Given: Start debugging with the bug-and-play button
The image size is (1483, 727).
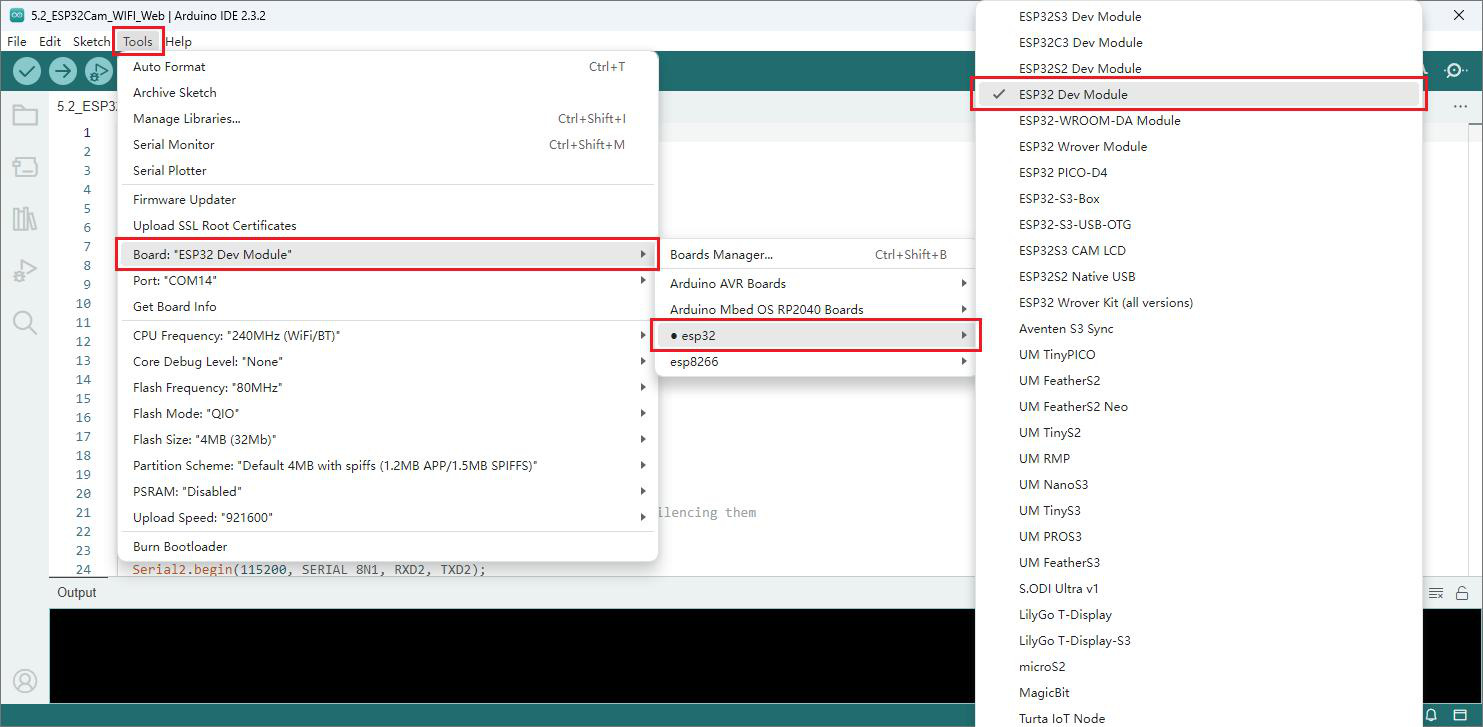Looking at the screenshot, I should point(98,71).
